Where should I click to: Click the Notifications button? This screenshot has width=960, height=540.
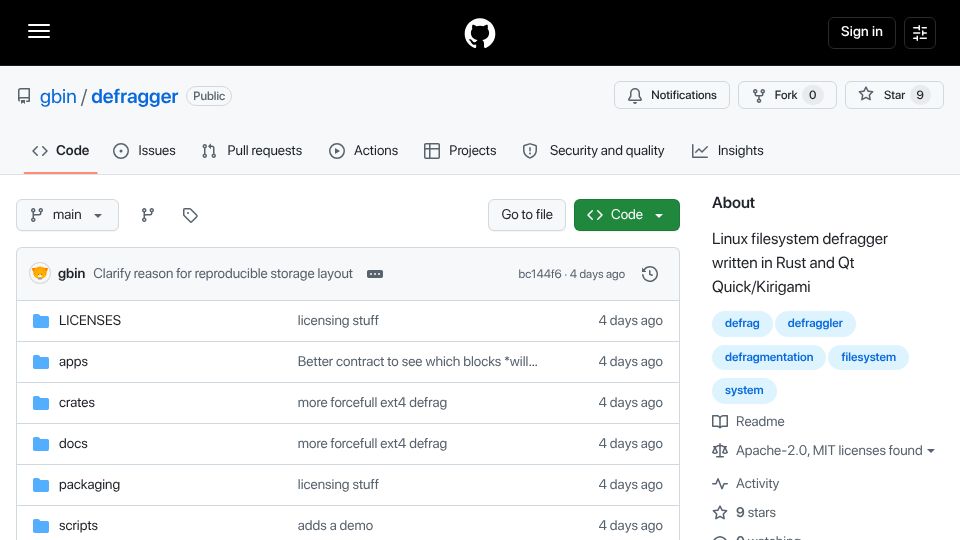pyautogui.click(x=672, y=95)
